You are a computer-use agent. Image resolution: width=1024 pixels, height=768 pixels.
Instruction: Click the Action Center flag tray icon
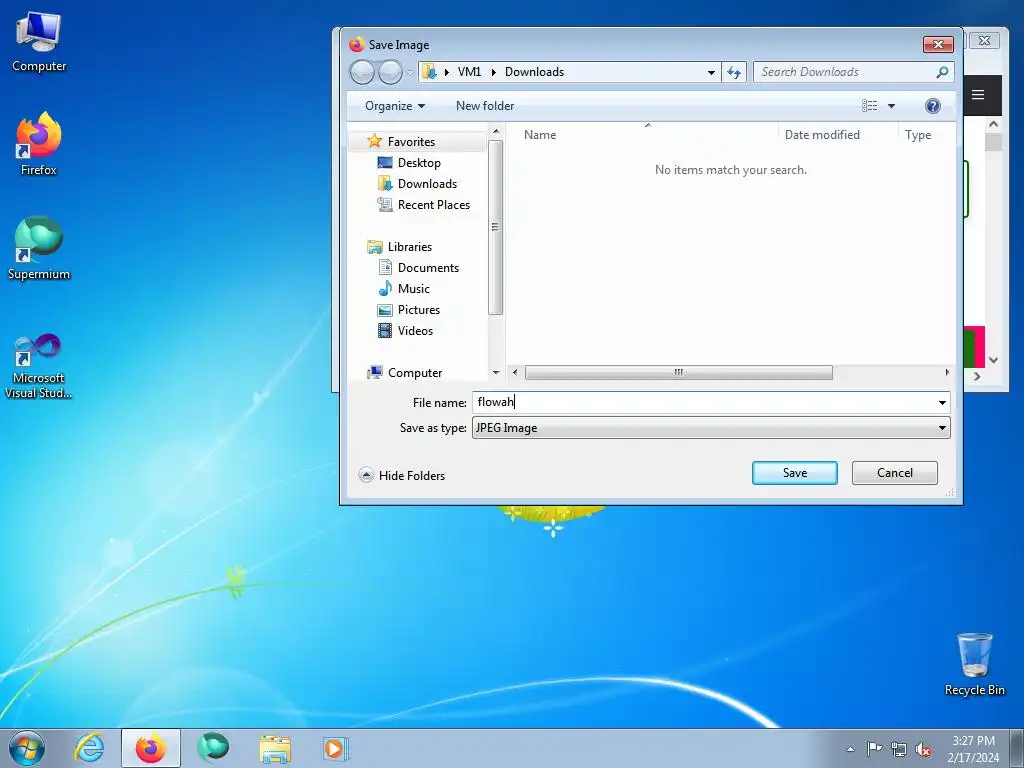click(x=874, y=749)
